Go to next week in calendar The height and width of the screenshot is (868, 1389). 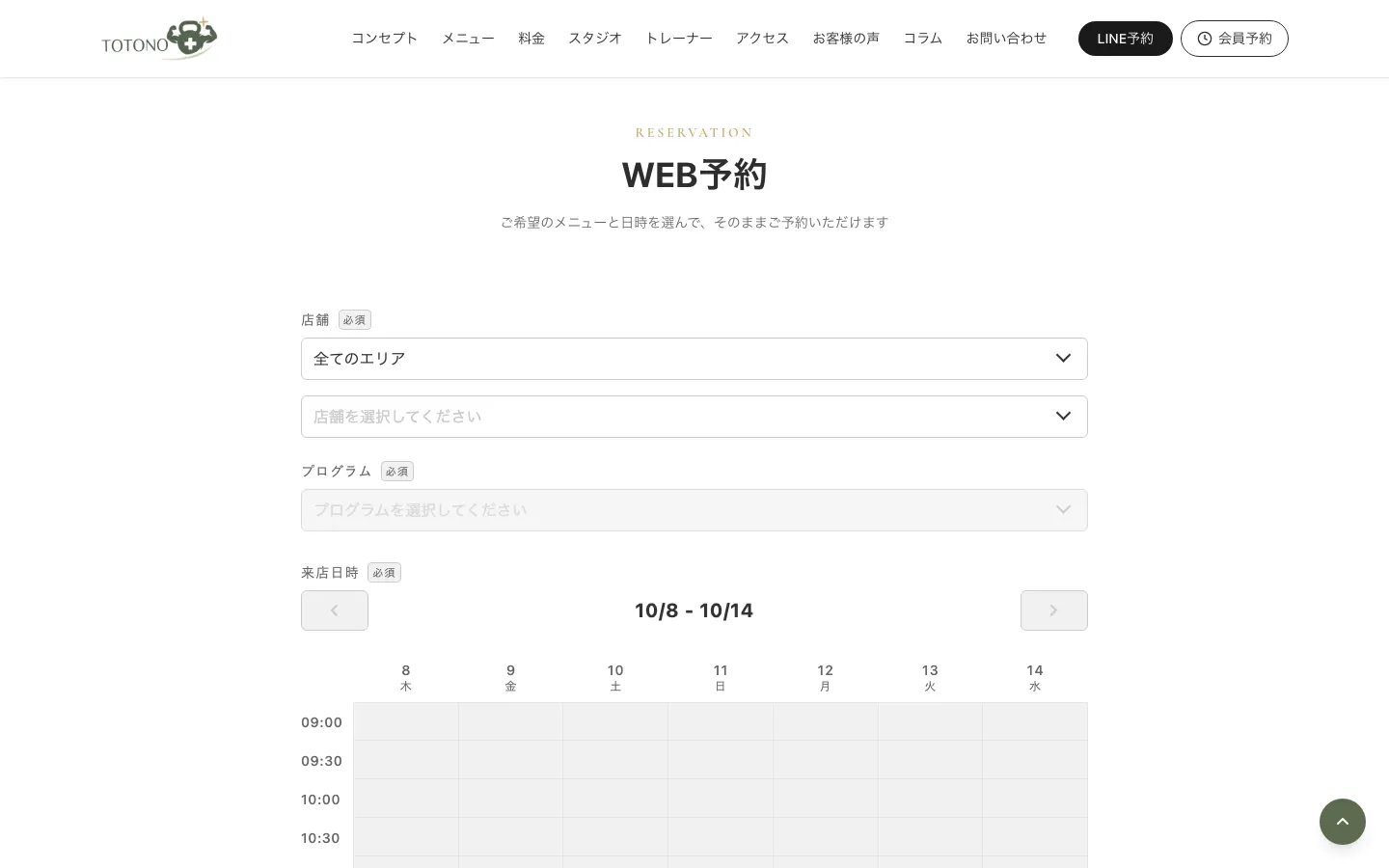(1054, 610)
